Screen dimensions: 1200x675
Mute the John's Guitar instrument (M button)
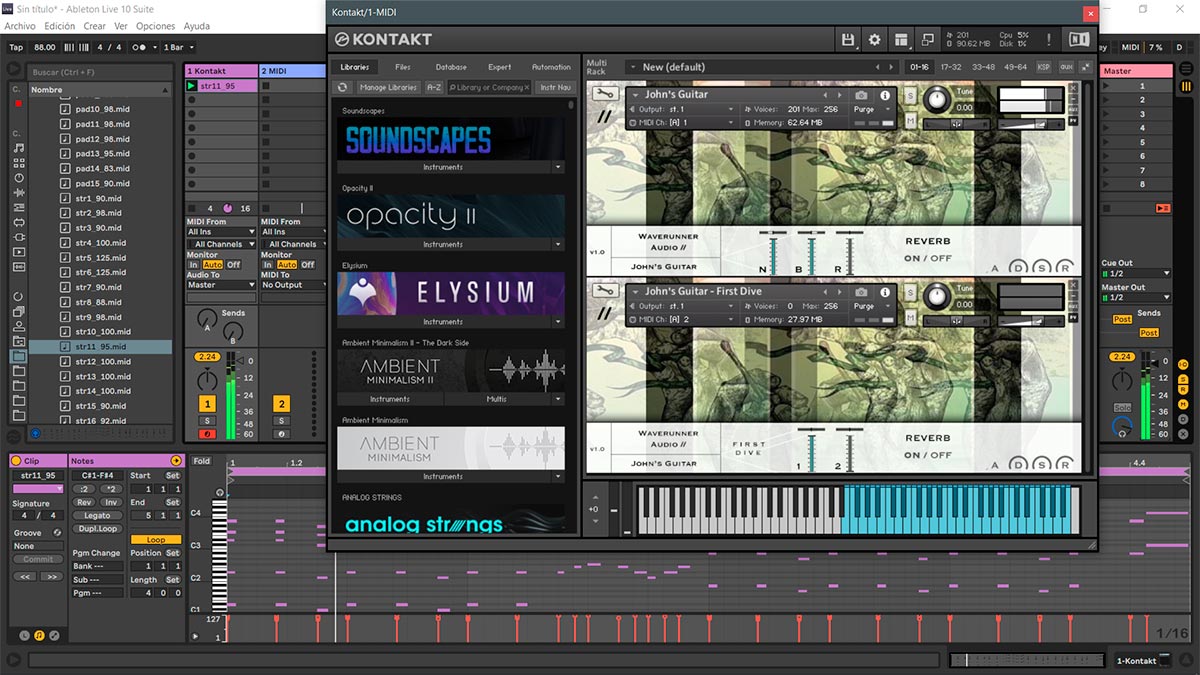coord(911,121)
